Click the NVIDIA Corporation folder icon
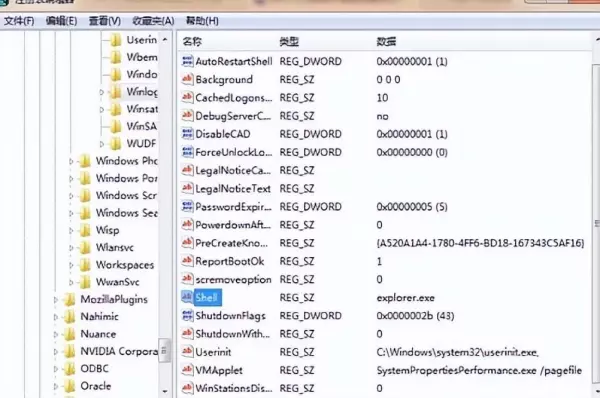The height and width of the screenshot is (398, 600). click(x=70, y=351)
